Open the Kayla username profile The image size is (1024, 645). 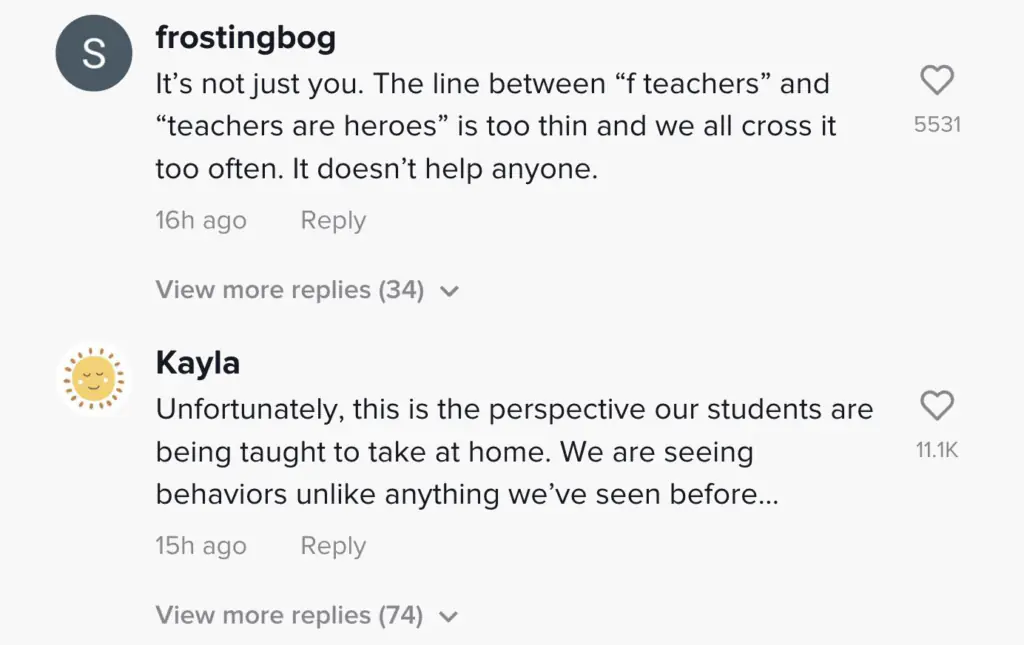coord(198,362)
